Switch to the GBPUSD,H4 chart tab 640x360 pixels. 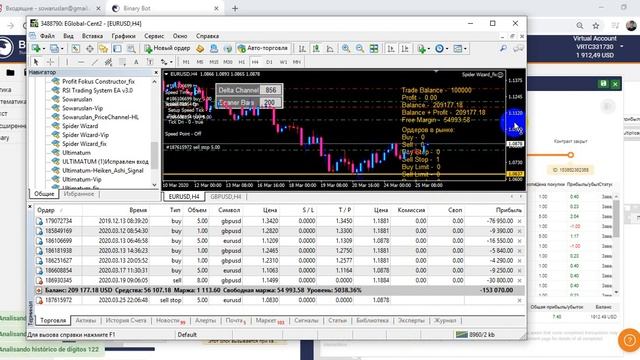pos(226,197)
